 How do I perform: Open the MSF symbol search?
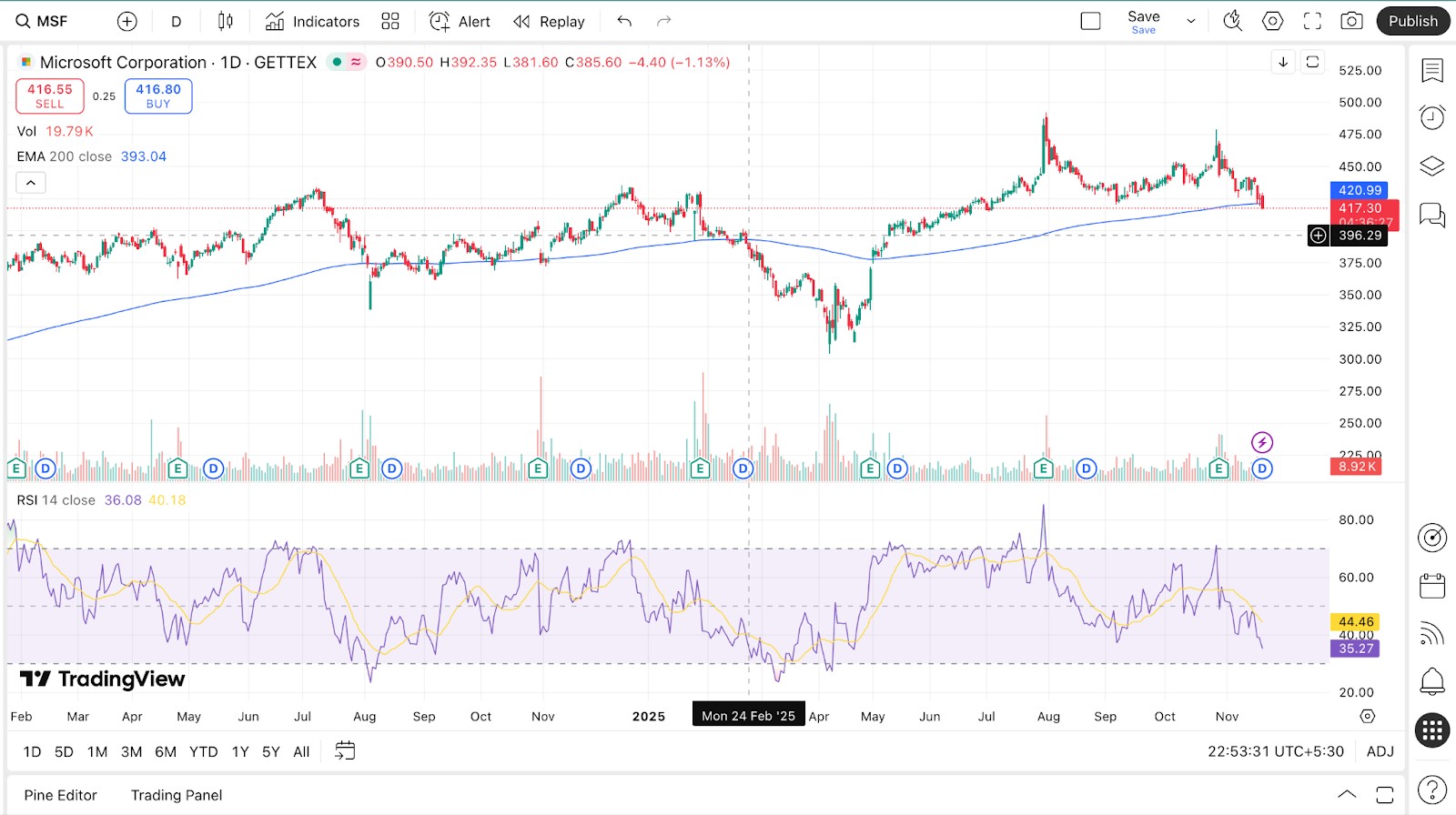point(43,21)
